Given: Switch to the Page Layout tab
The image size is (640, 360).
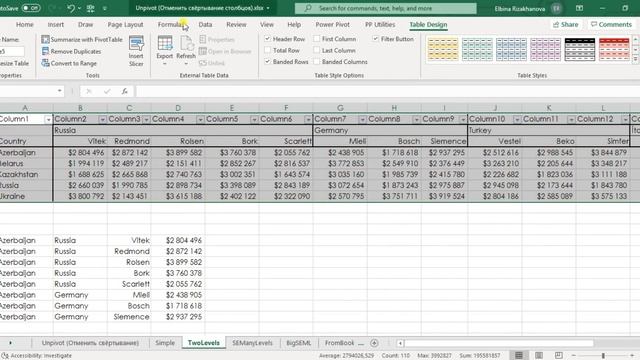Looking at the screenshot, I should coord(125,24).
